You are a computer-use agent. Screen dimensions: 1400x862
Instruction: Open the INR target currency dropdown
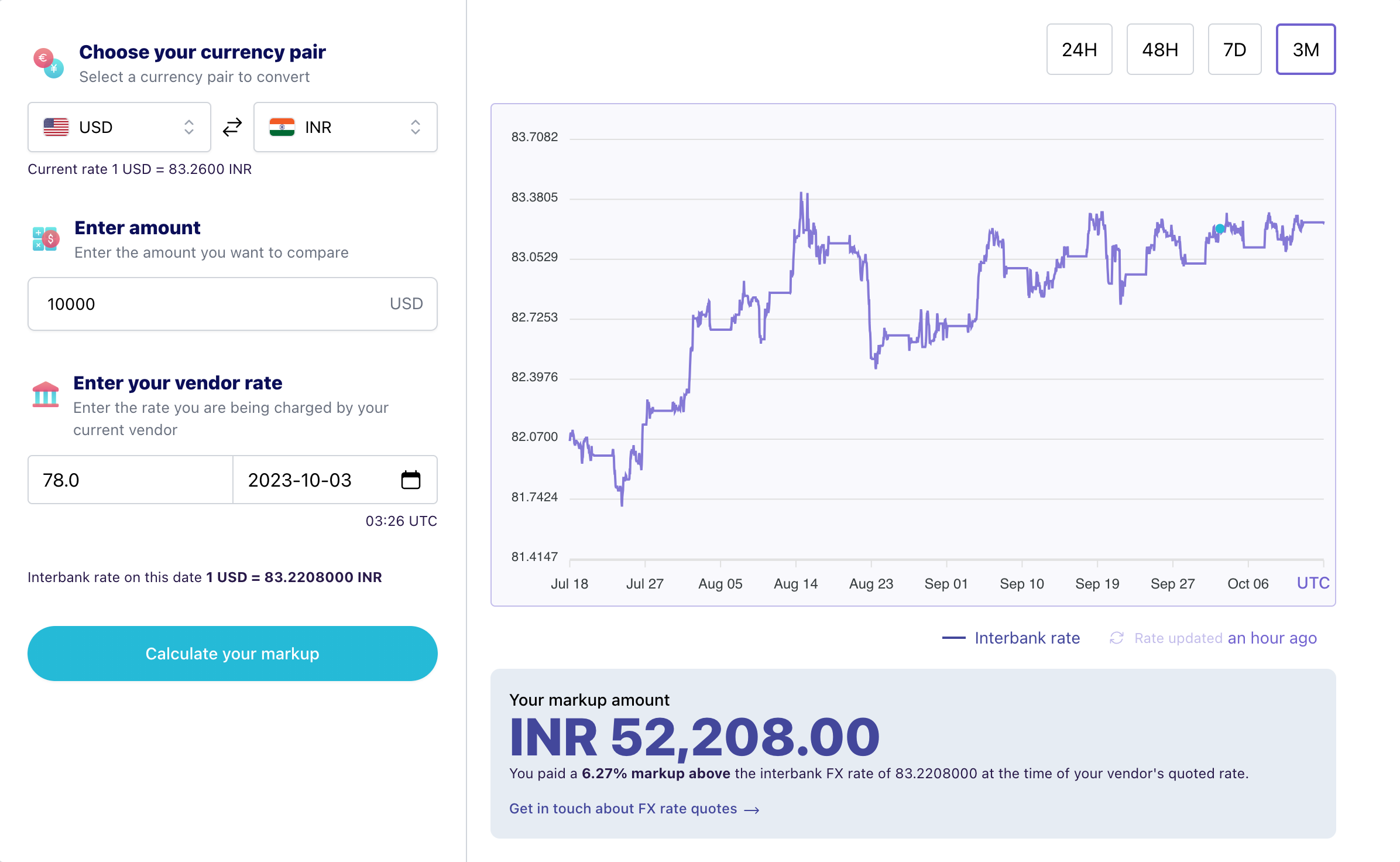[345, 127]
